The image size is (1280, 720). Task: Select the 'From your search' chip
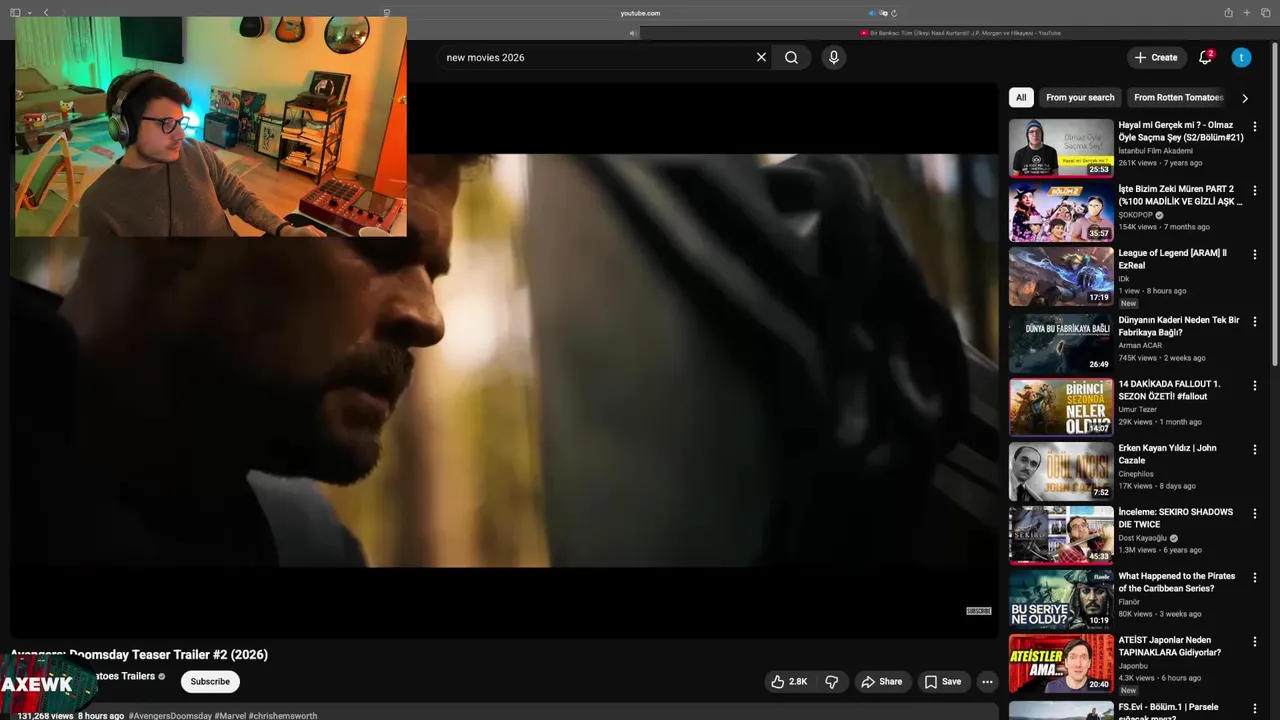pyautogui.click(x=1080, y=98)
